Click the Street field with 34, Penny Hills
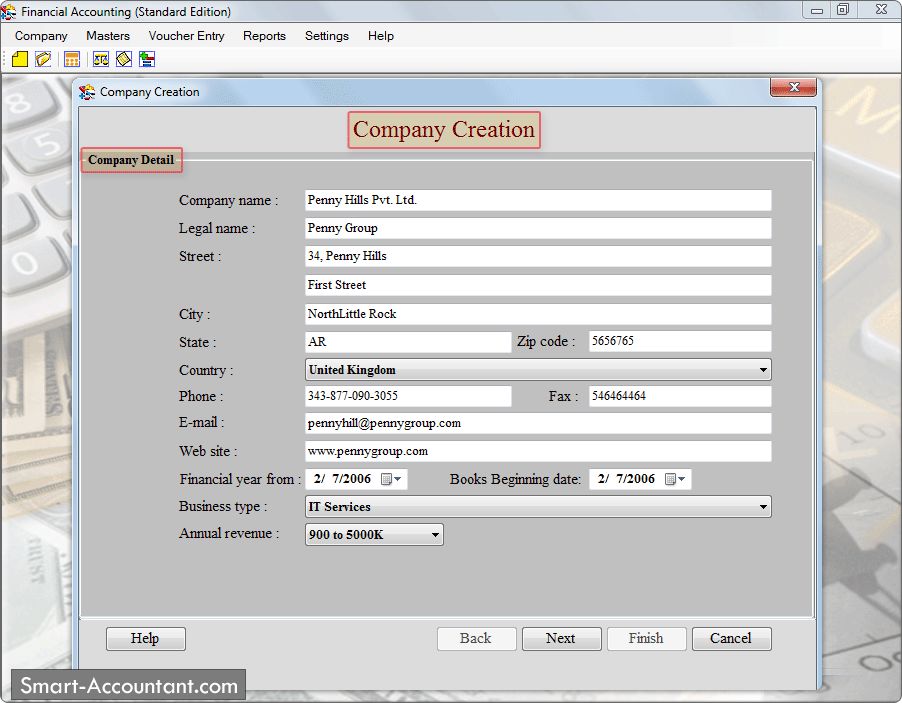The width and height of the screenshot is (902, 703). [x=538, y=257]
